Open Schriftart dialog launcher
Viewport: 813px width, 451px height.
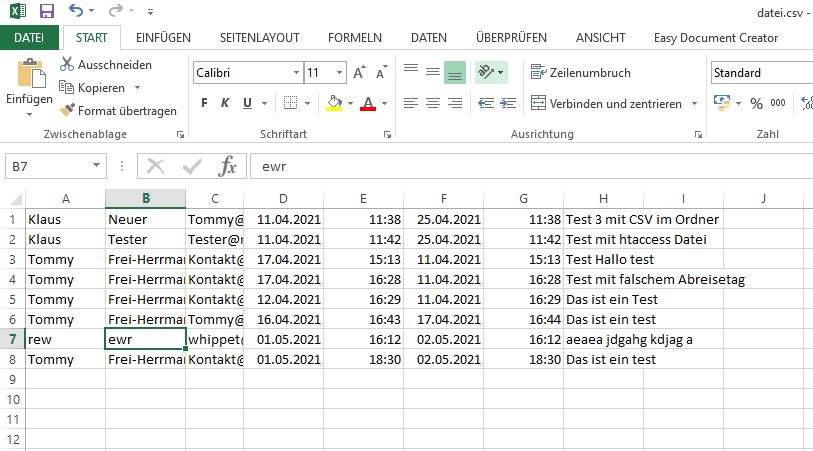point(387,135)
